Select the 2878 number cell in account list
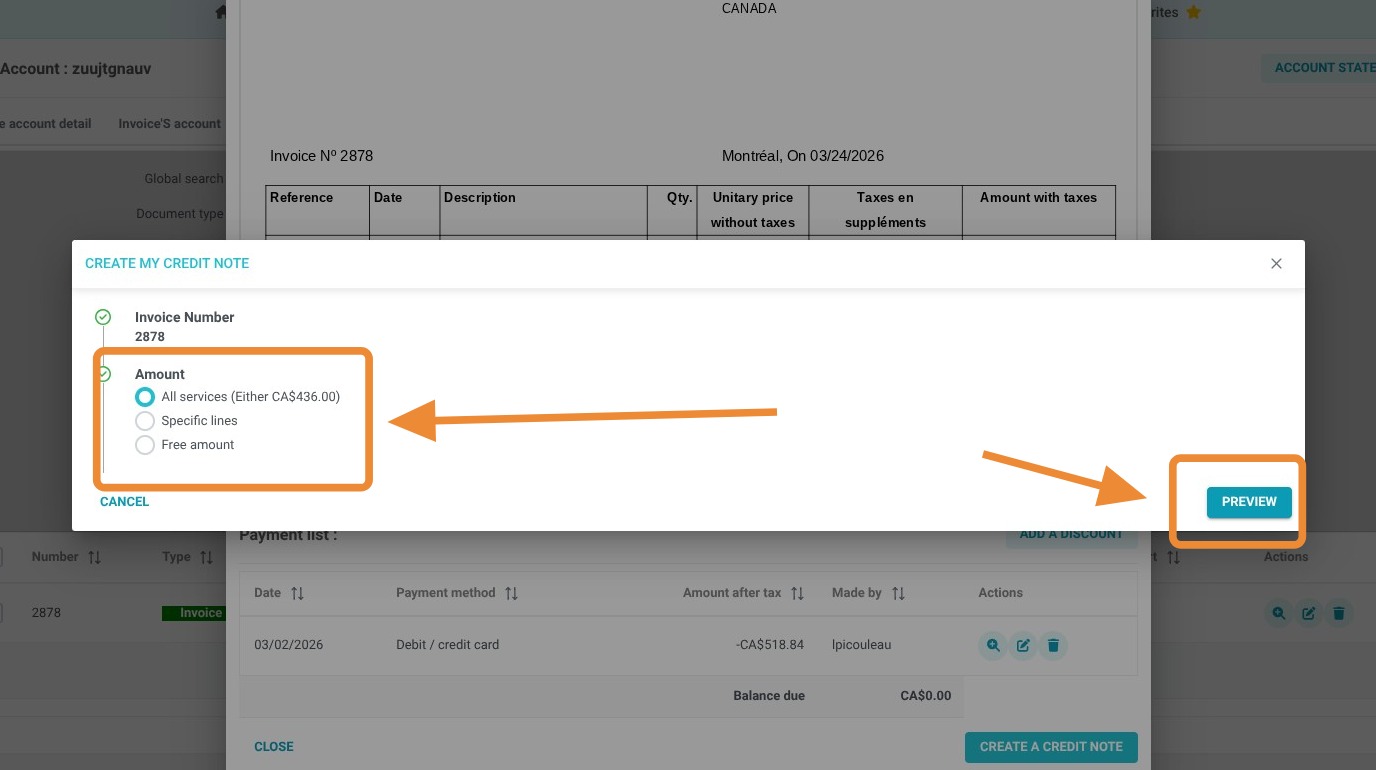 [x=46, y=613]
